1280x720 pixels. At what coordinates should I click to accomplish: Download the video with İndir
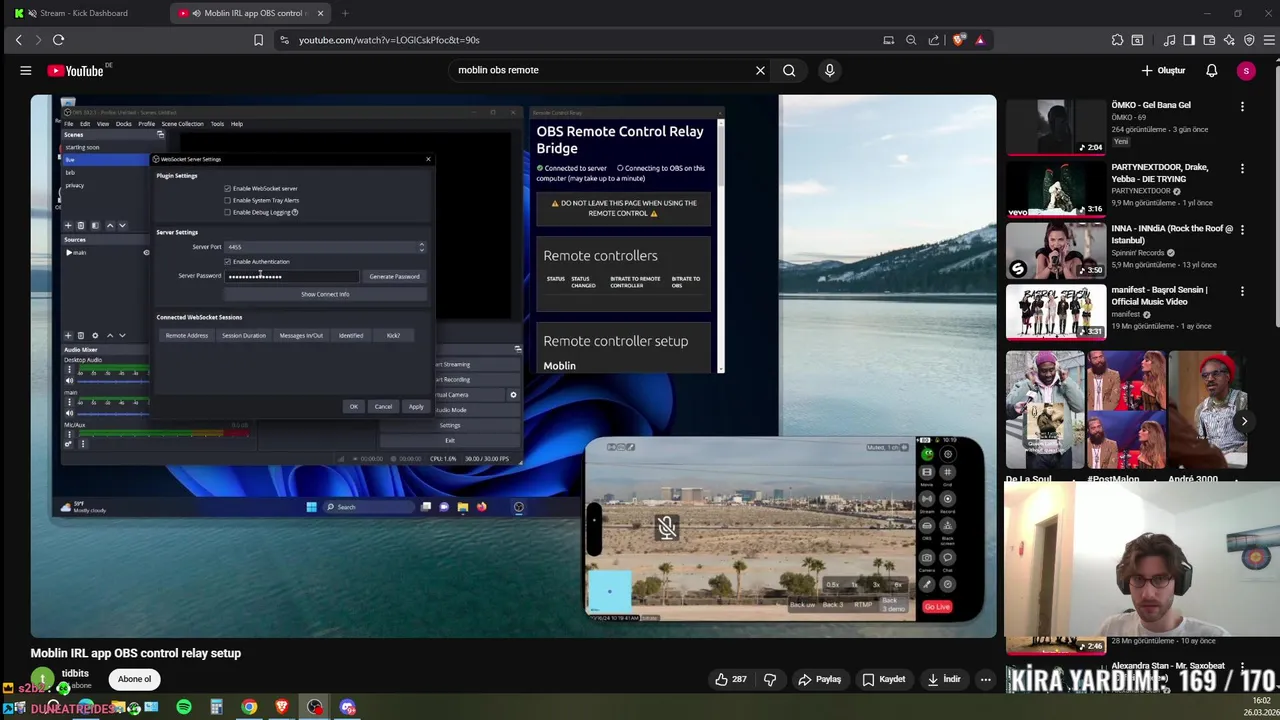pos(942,679)
